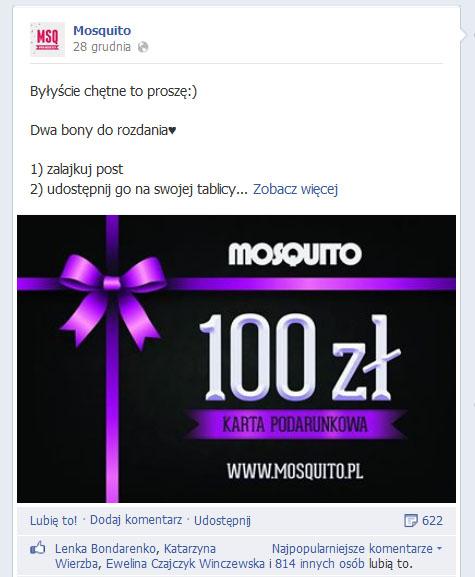Click the 28 grudnia post date
The height and width of the screenshot is (577, 475).
pos(102,47)
